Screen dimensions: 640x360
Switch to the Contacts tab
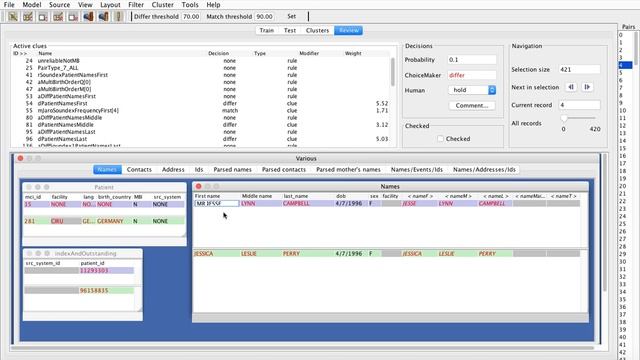click(139, 169)
